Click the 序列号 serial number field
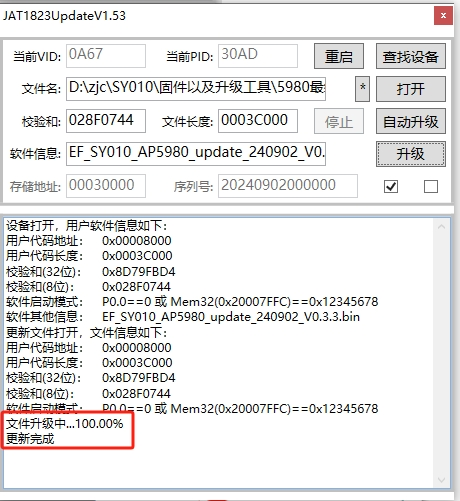This screenshot has width=460, height=501. pyautogui.click(x=288, y=186)
